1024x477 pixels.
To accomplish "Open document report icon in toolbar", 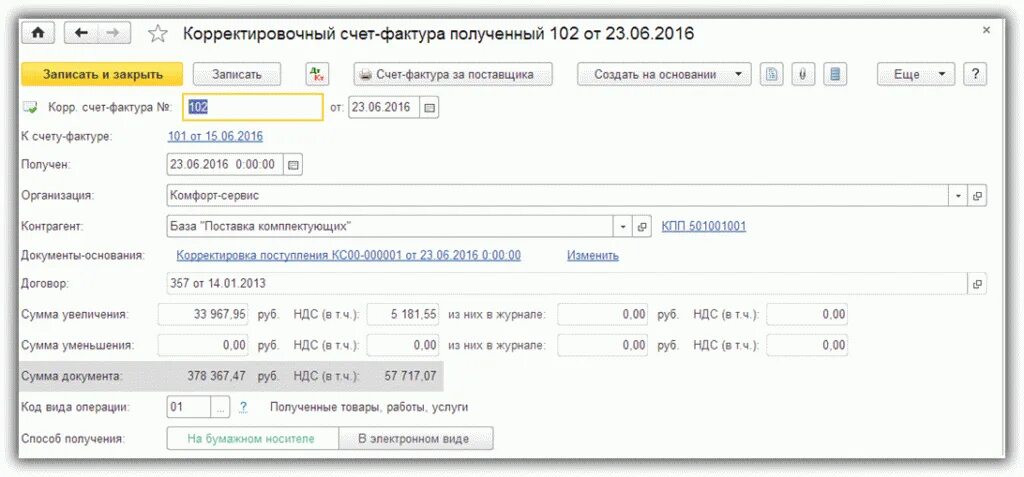I will (x=771, y=74).
